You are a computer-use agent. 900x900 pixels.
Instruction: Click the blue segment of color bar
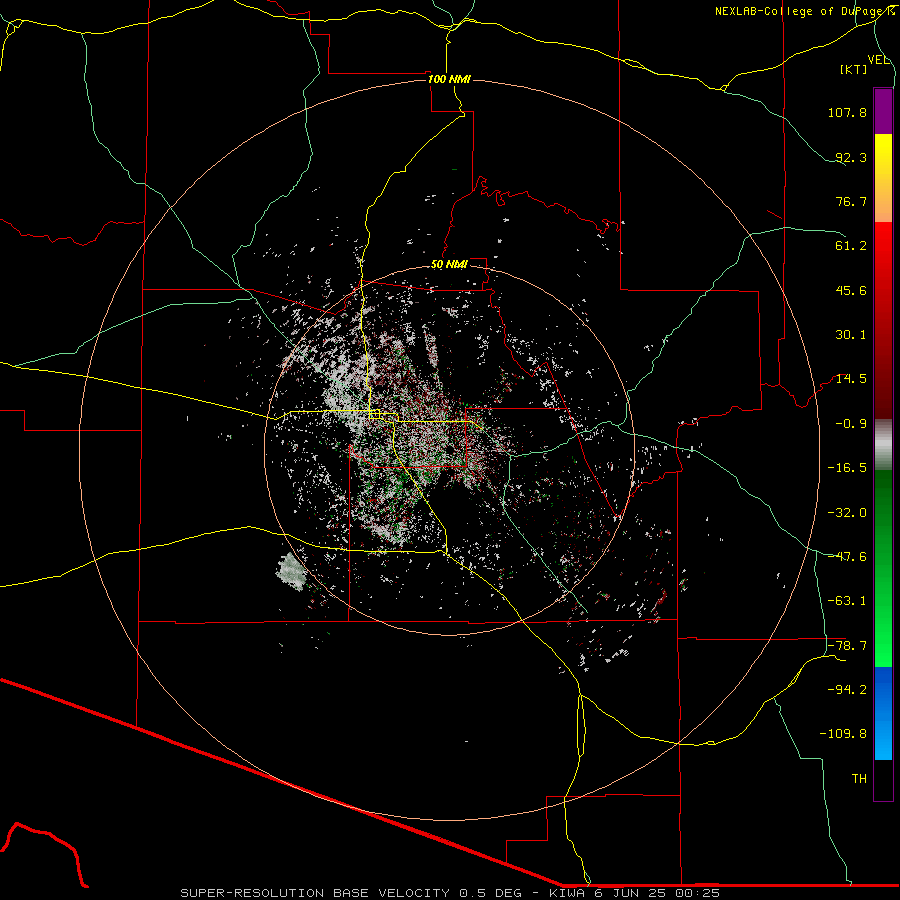click(x=883, y=713)
